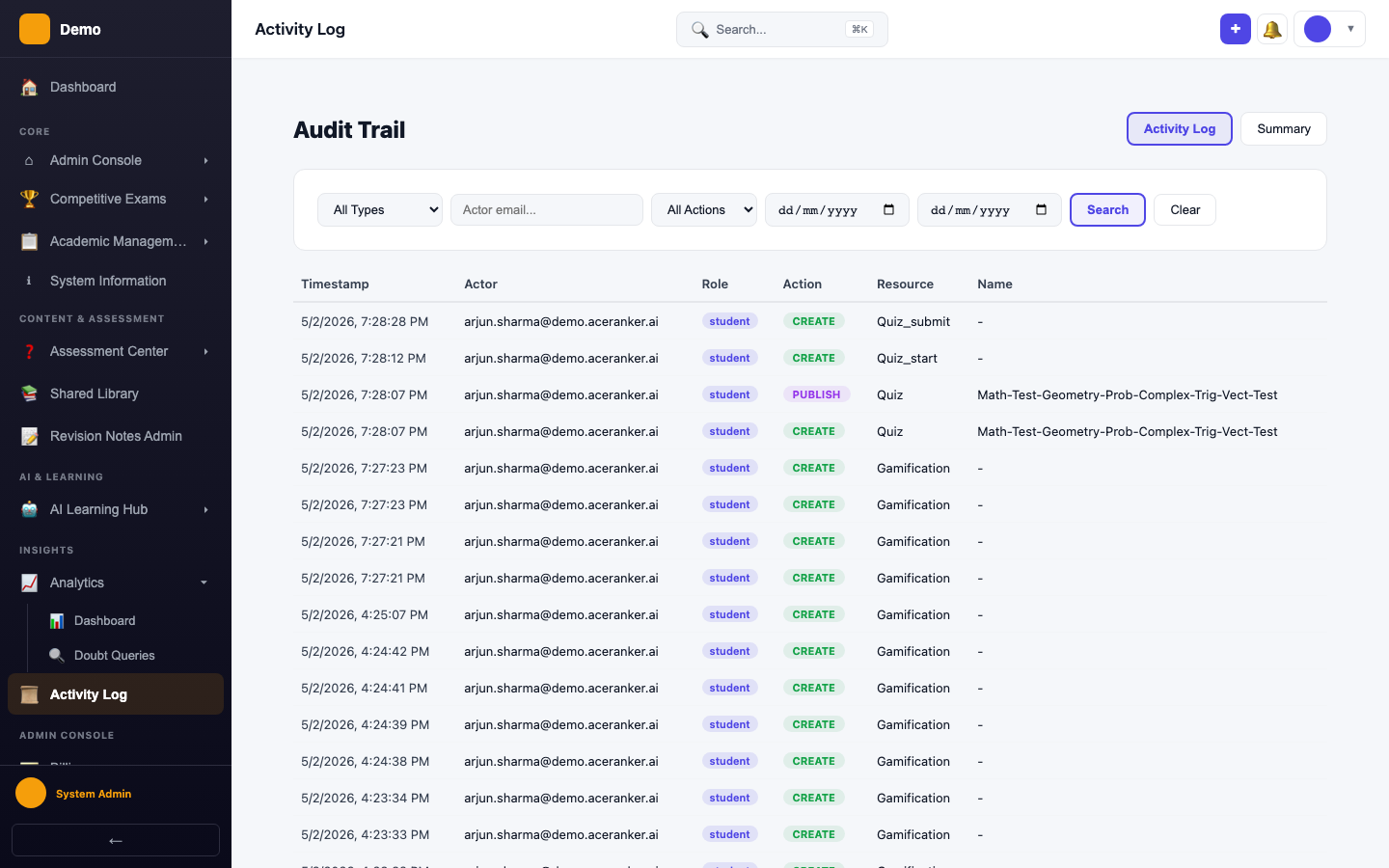Open the All Actions dropdown
Screen dimensions: 1389x868
(x=704, y=210)
